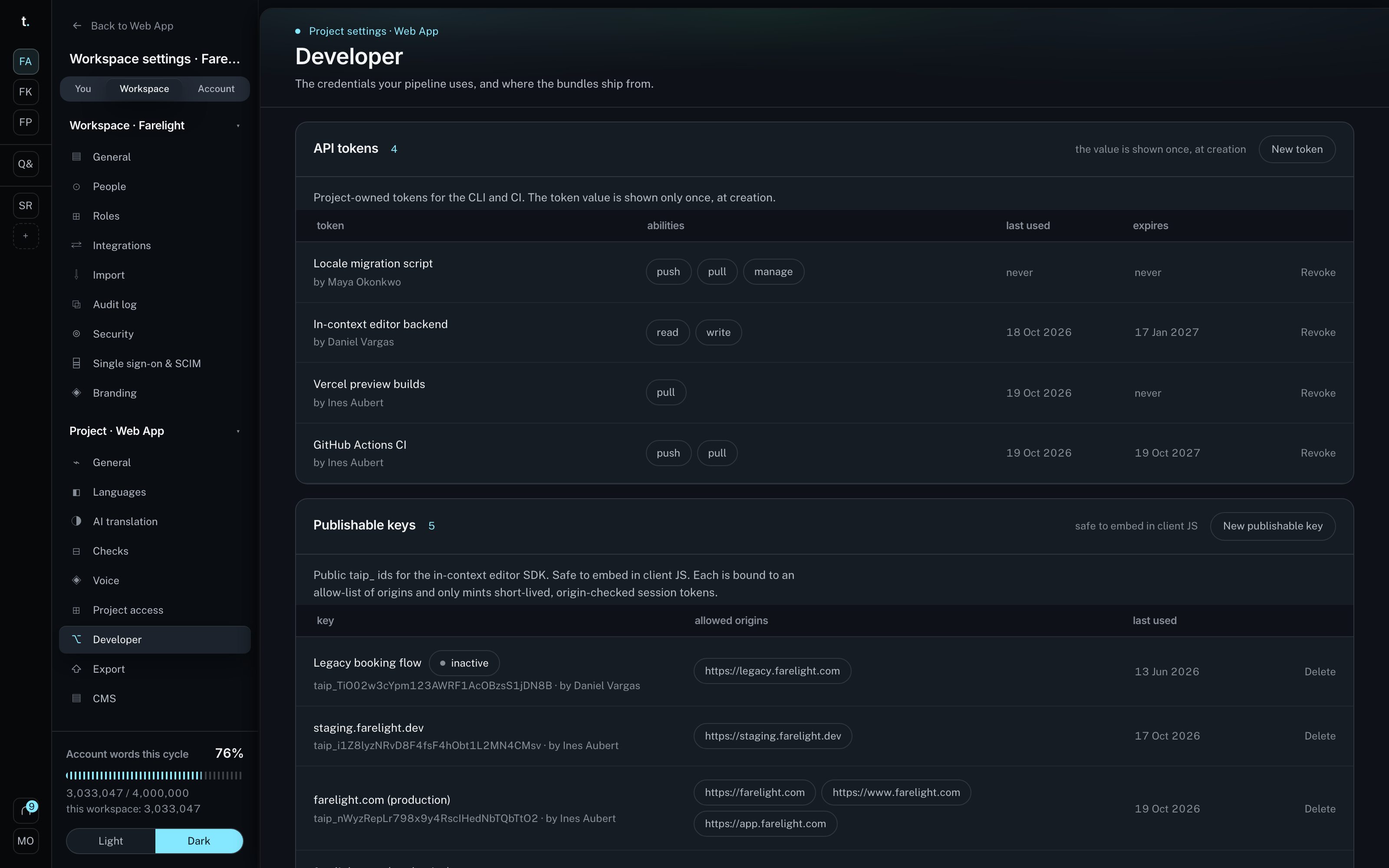This screenshot has width=1389, height=868.
Task: Switch theme to Light
Action: 111,841
